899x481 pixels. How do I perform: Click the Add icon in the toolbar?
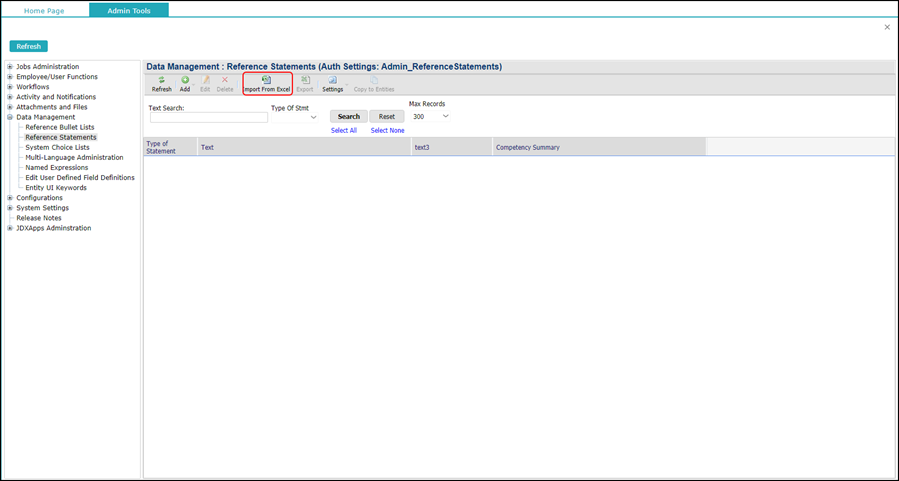click(185, 80)
